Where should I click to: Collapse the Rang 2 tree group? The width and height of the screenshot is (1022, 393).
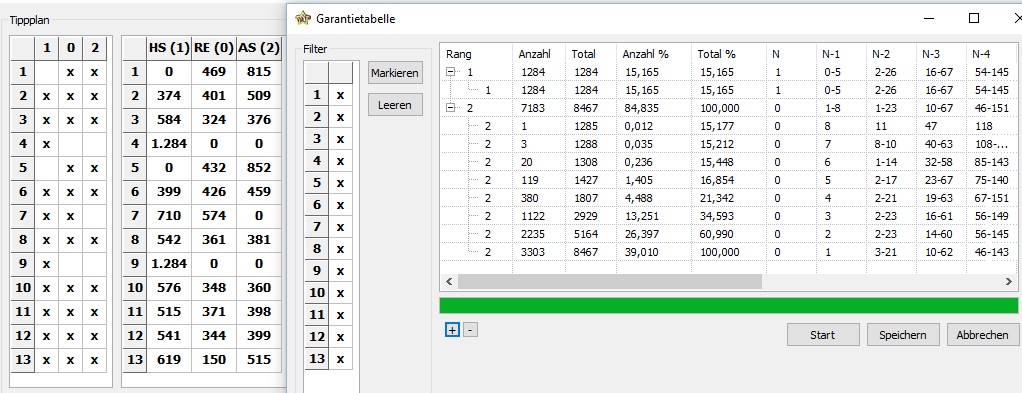pos(450,108)
